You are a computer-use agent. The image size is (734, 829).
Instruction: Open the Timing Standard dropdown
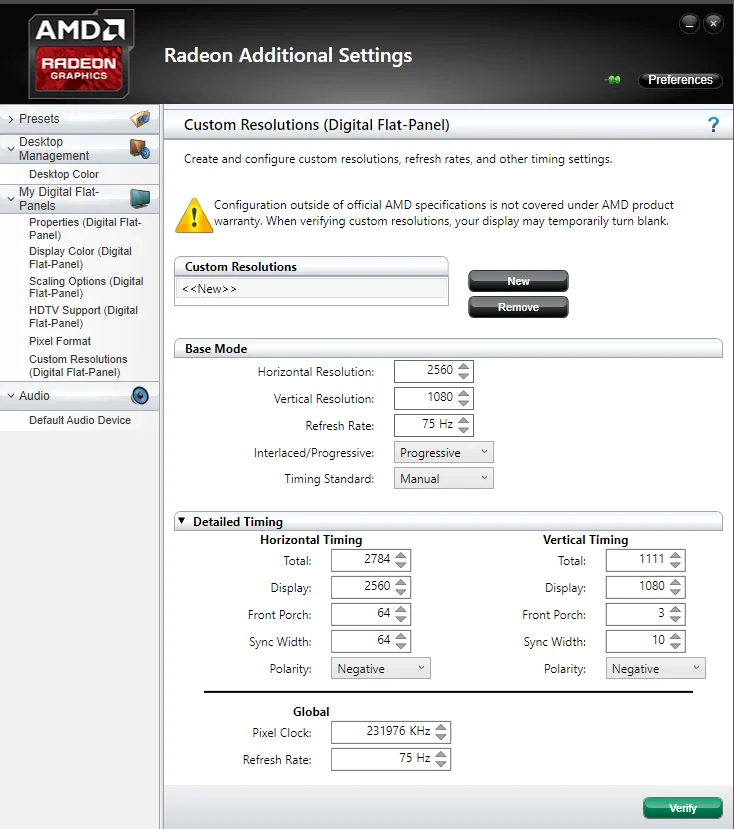444,478
